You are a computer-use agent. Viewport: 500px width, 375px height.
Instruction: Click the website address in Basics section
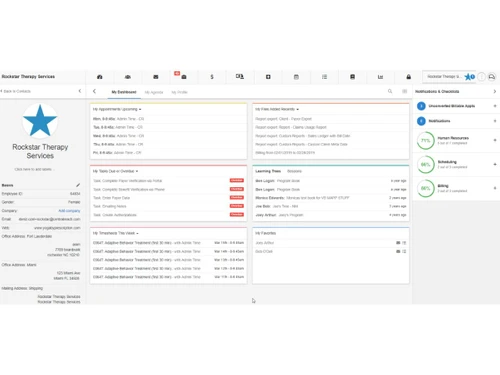57,228
